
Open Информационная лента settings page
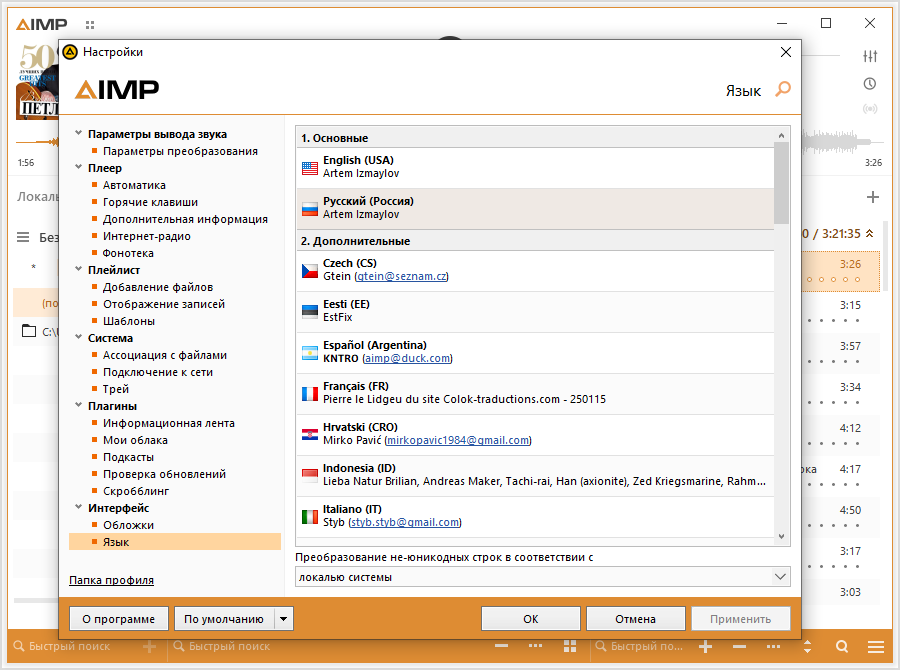click(169, 423)
